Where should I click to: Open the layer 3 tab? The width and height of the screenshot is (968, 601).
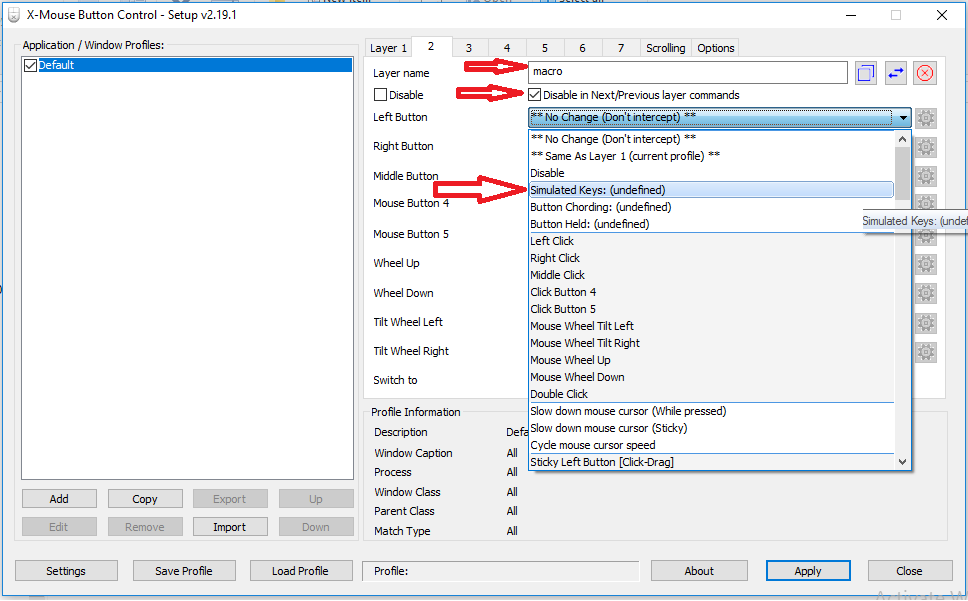point(469,48)
